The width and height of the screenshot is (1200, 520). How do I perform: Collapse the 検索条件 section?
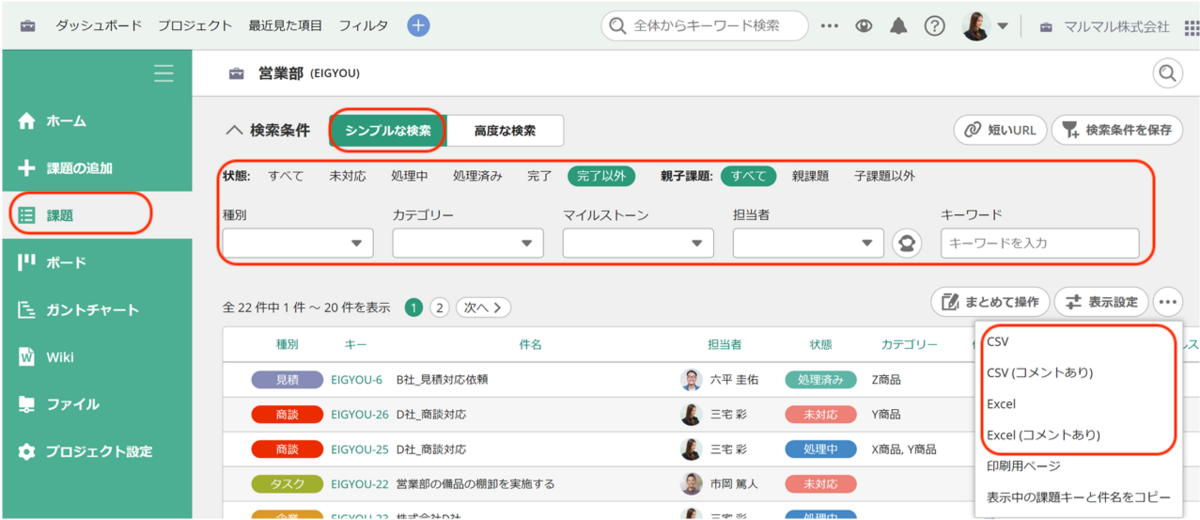(x=268, y=130)
